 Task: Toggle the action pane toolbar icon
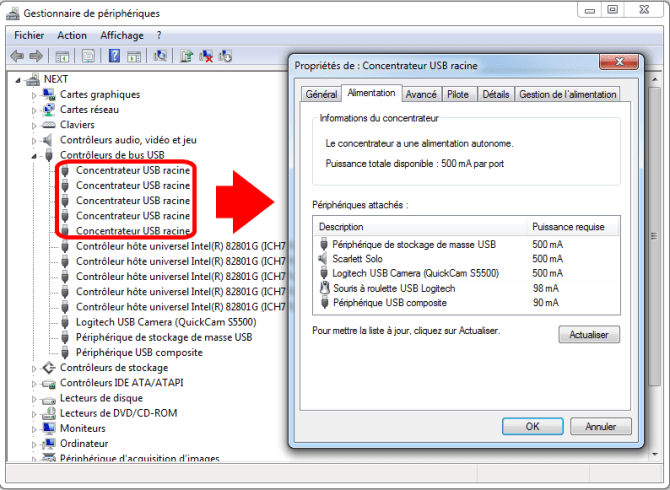[134, 56]
